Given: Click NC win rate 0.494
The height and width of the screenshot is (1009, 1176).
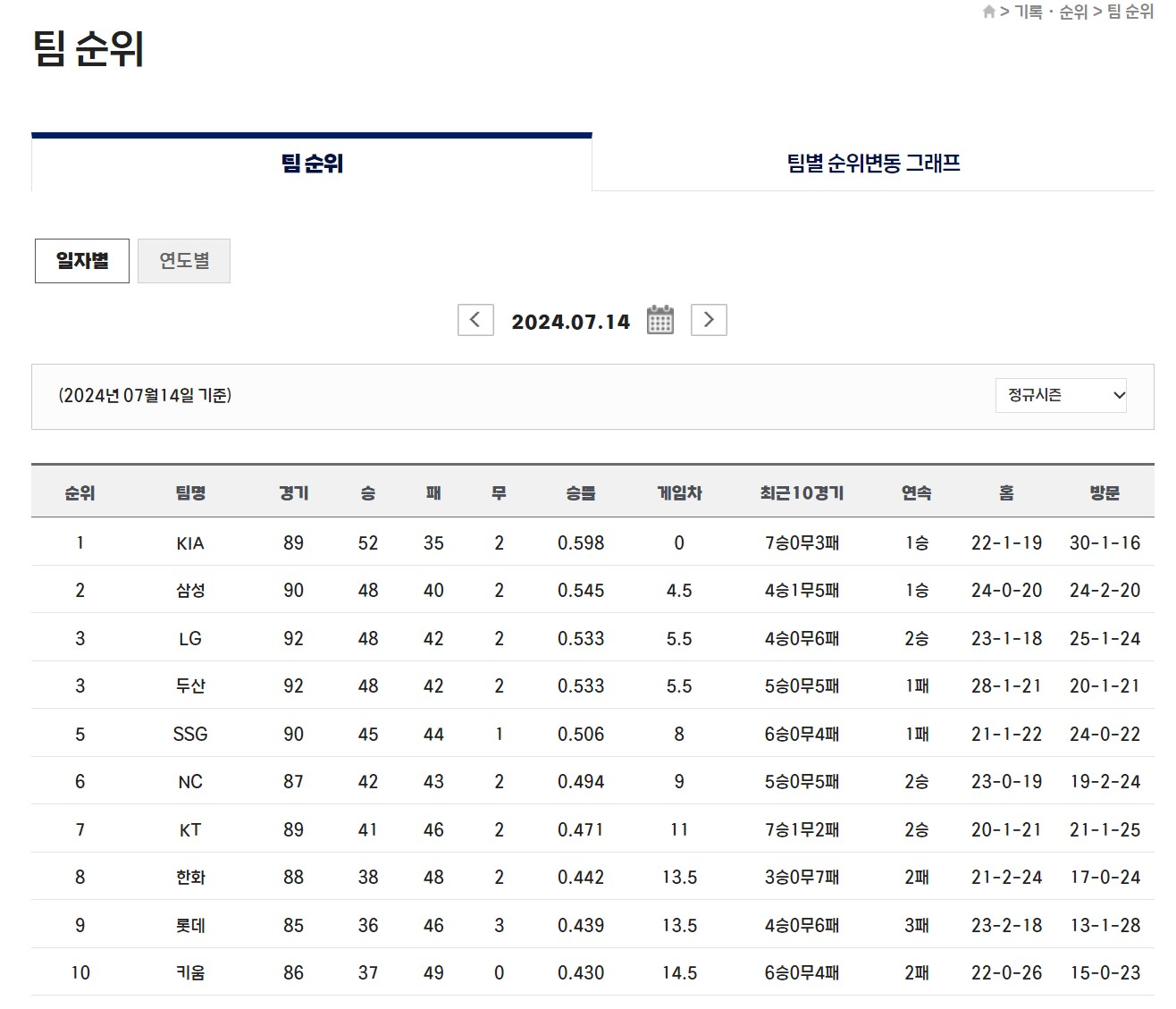Looking at the screenshot, I should (581, 782).
